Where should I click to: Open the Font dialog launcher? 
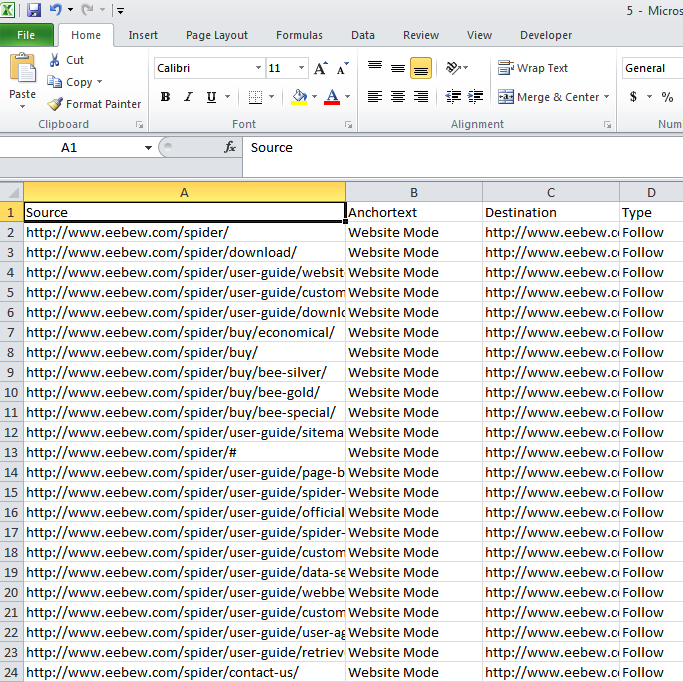(x=348, y=125)
